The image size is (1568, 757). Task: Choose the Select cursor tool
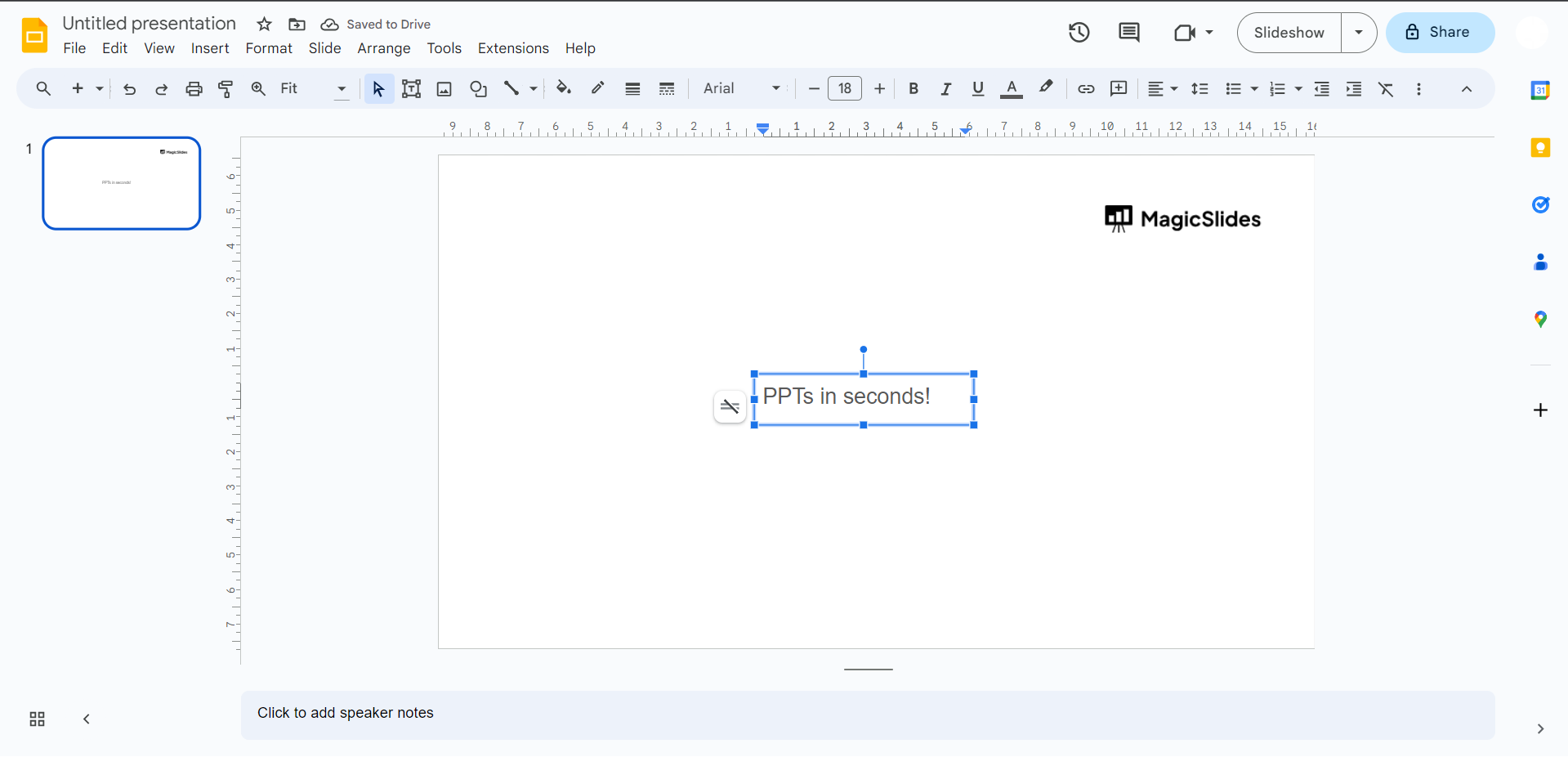click(x=378, y=88)
